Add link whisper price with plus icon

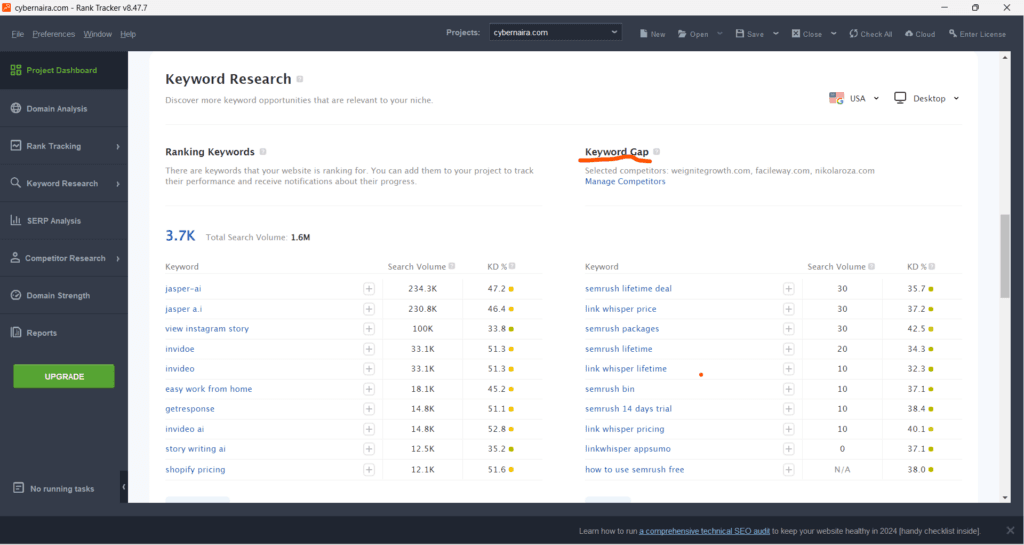[788, 309]
